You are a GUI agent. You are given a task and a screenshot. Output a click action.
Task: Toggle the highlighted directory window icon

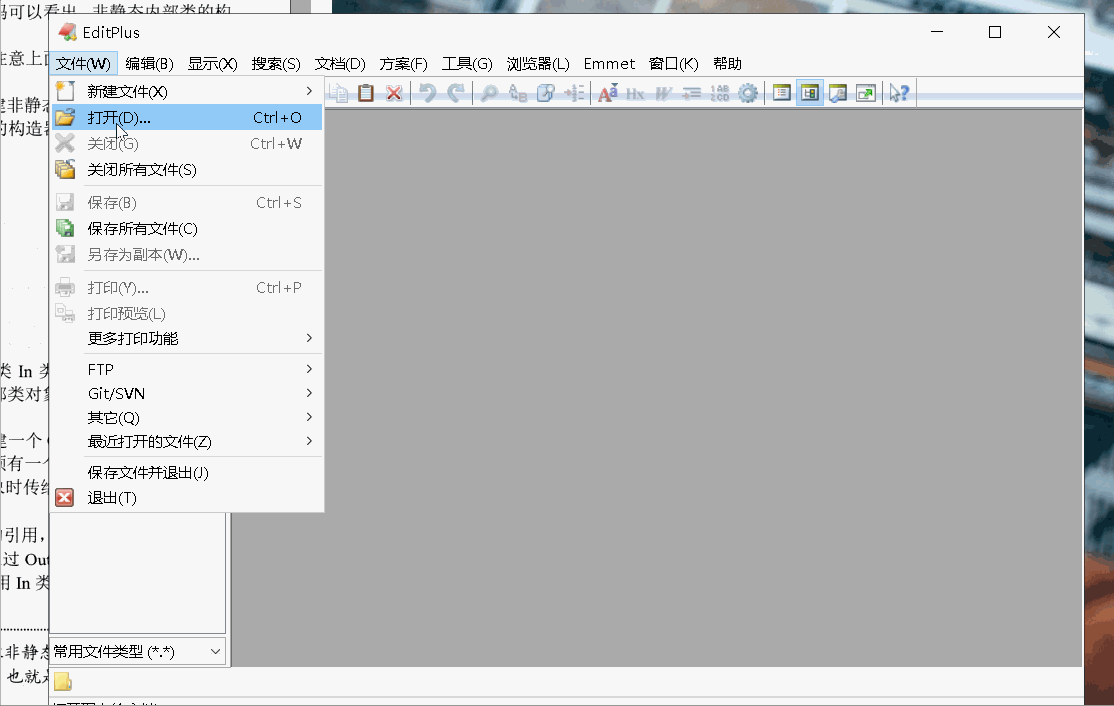tap(810, 93)
